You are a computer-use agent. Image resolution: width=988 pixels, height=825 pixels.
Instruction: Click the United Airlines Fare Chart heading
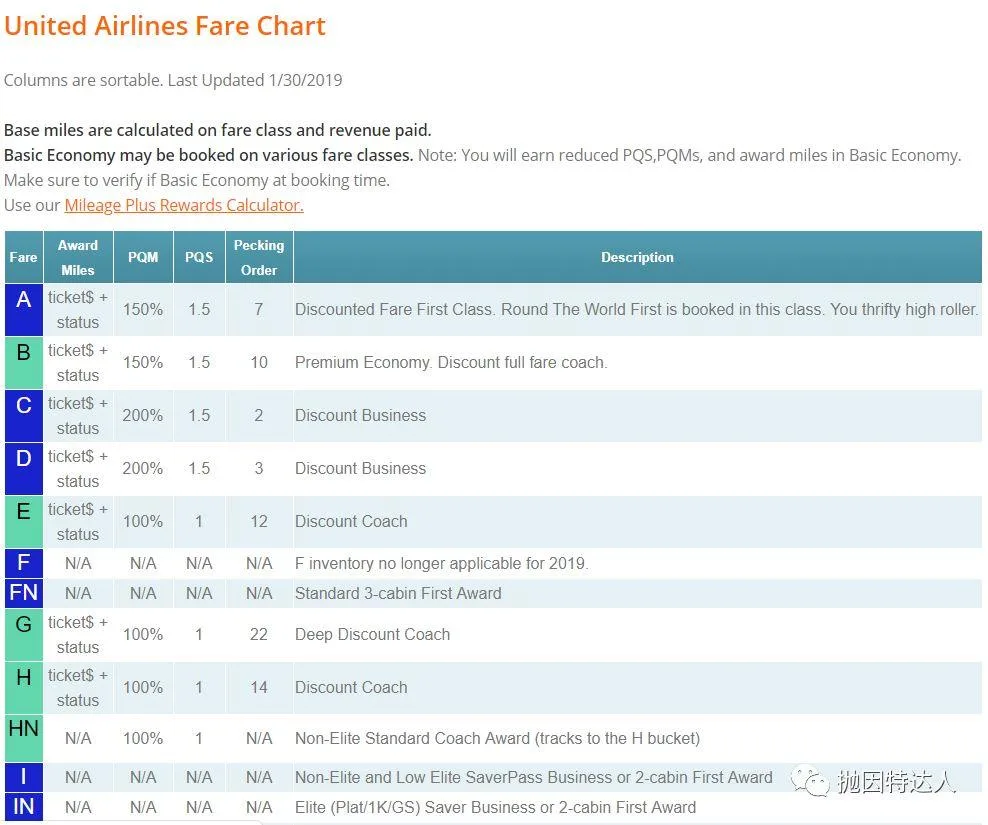(164, 26)
